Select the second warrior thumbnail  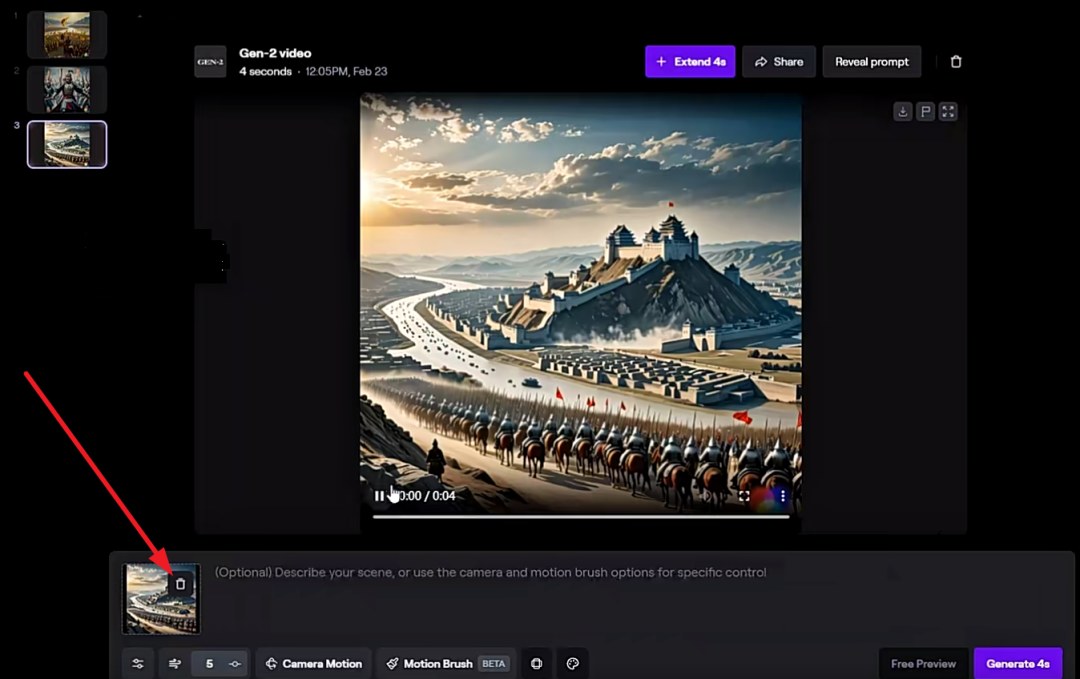click(67, 90)
